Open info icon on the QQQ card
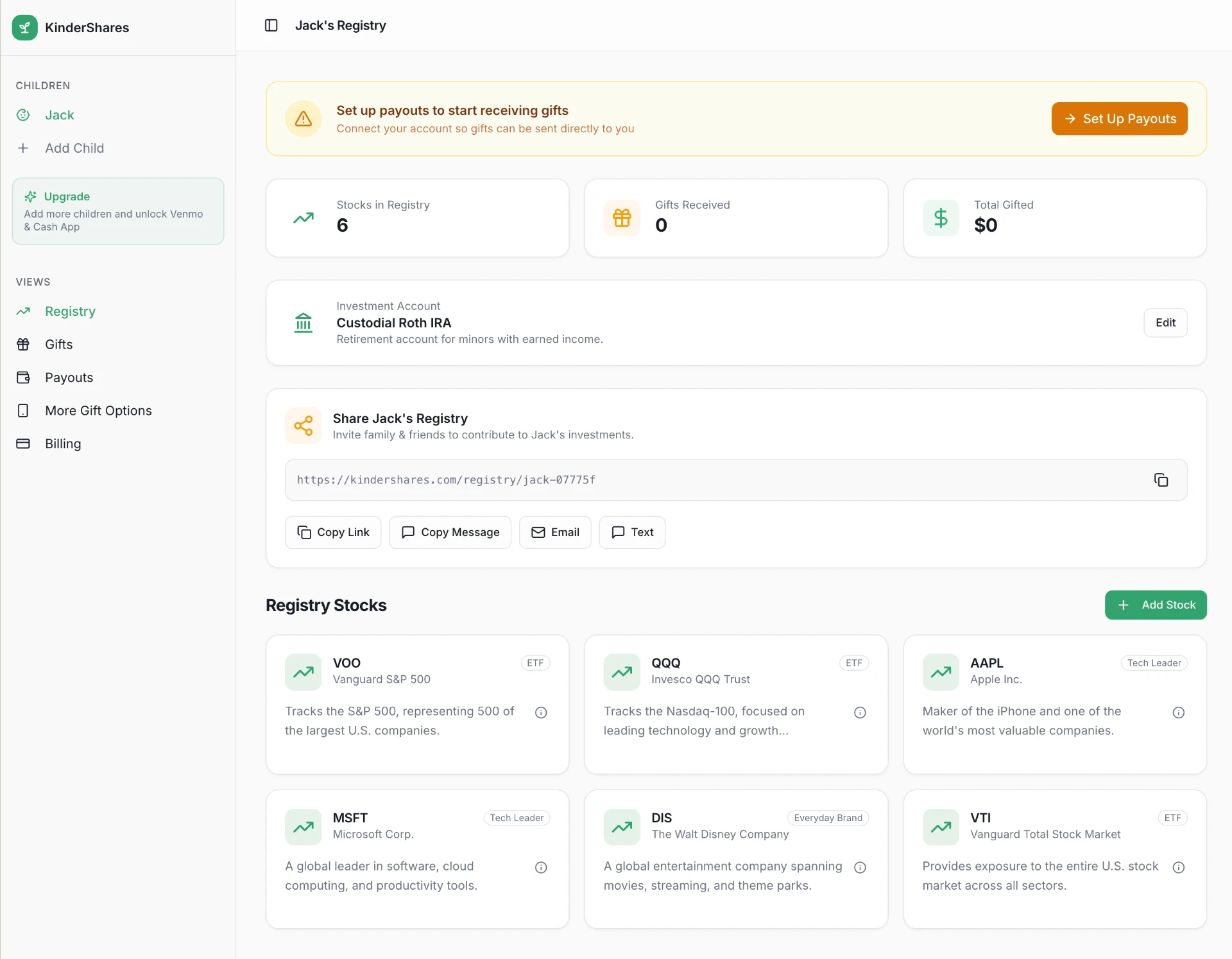The width and height of the screenshot is (1232, 959). (860, 713)
